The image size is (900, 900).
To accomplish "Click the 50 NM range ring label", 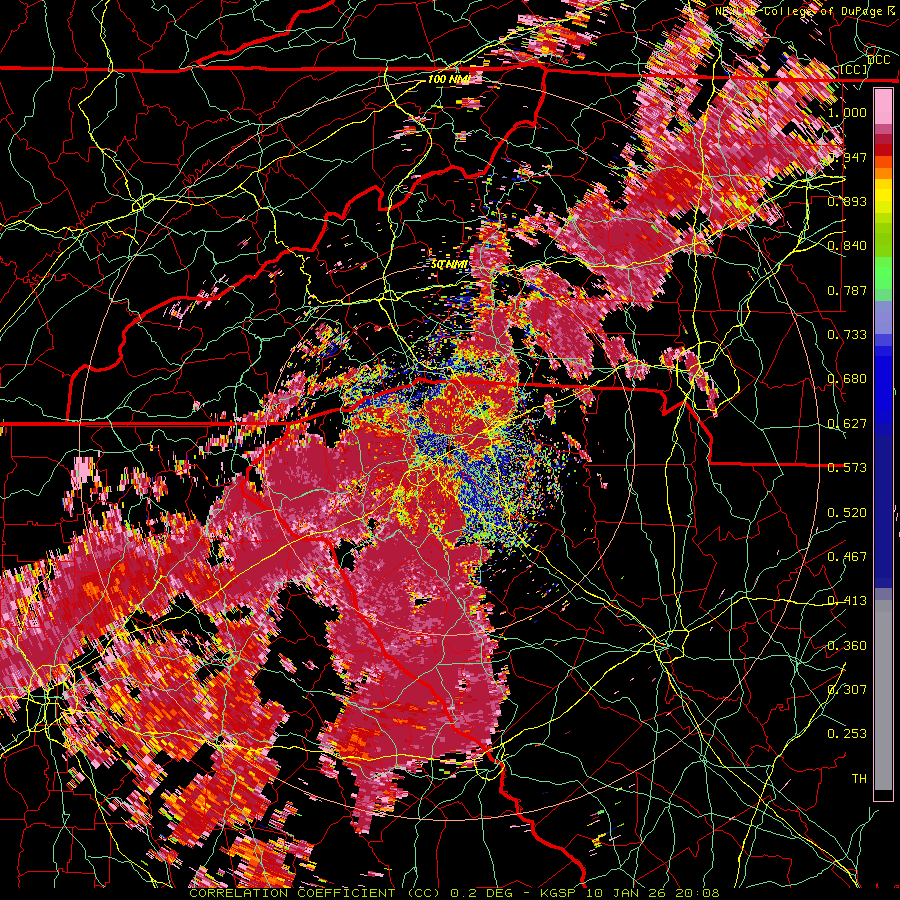I will tap(449, 264).
